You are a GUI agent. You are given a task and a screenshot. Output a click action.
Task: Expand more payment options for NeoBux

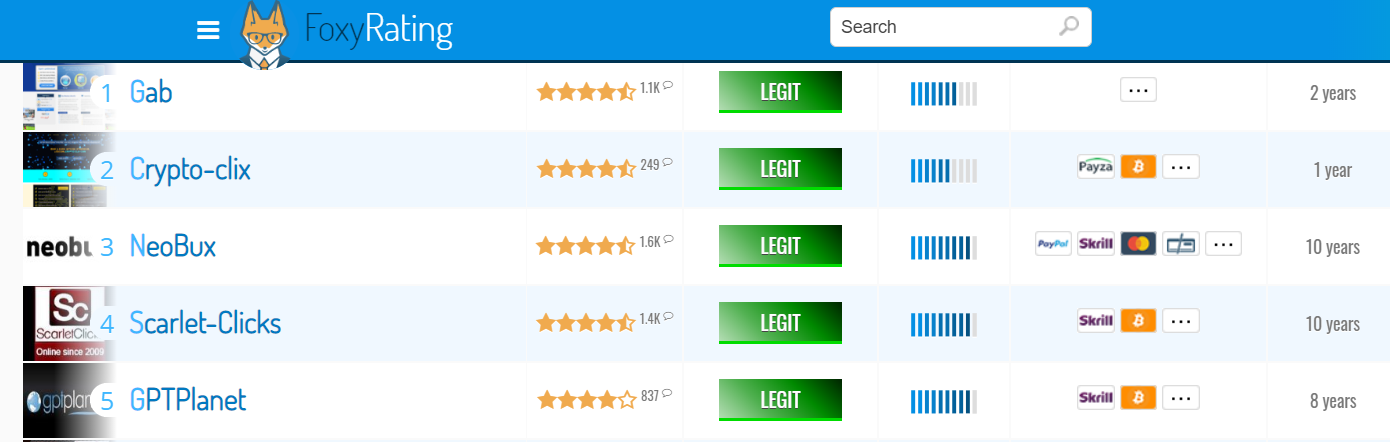click(1223, 244)
